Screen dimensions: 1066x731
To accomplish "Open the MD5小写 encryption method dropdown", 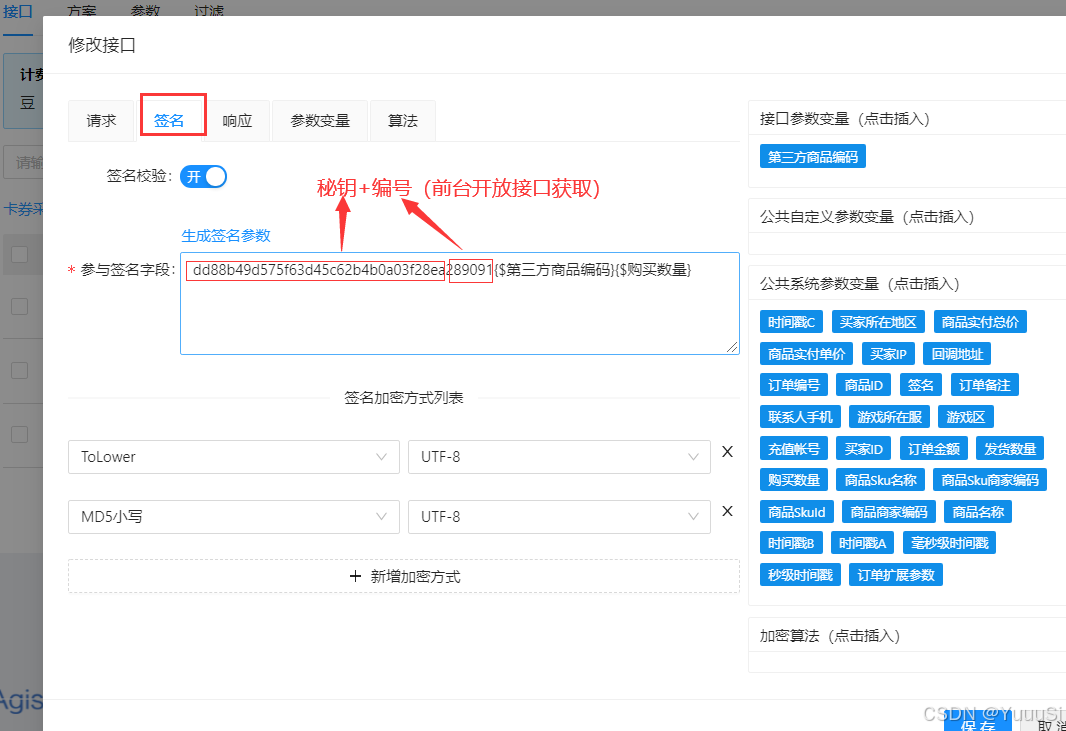I will [x=234, y=517].
